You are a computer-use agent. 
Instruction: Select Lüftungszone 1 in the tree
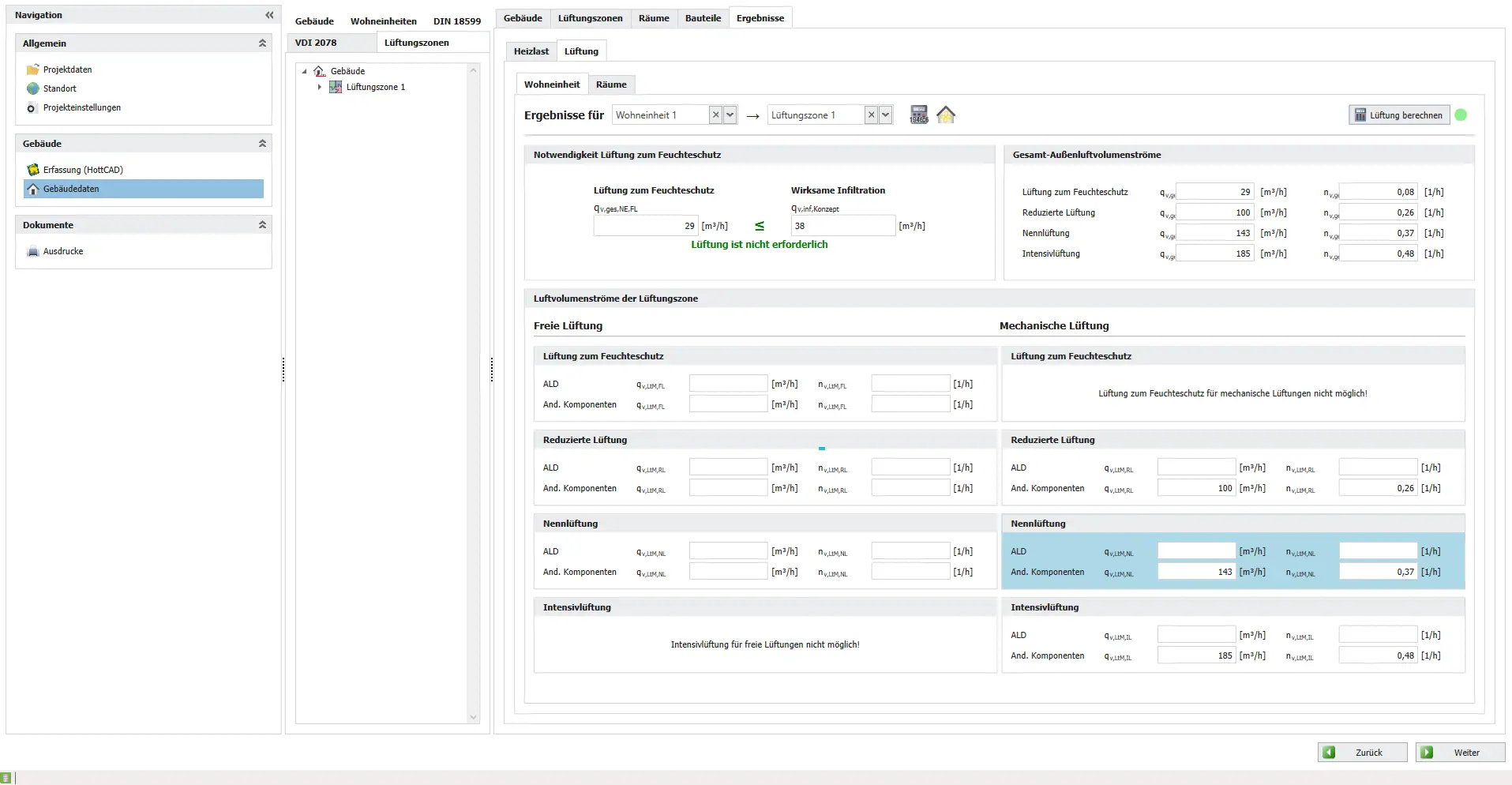(375, 87)
